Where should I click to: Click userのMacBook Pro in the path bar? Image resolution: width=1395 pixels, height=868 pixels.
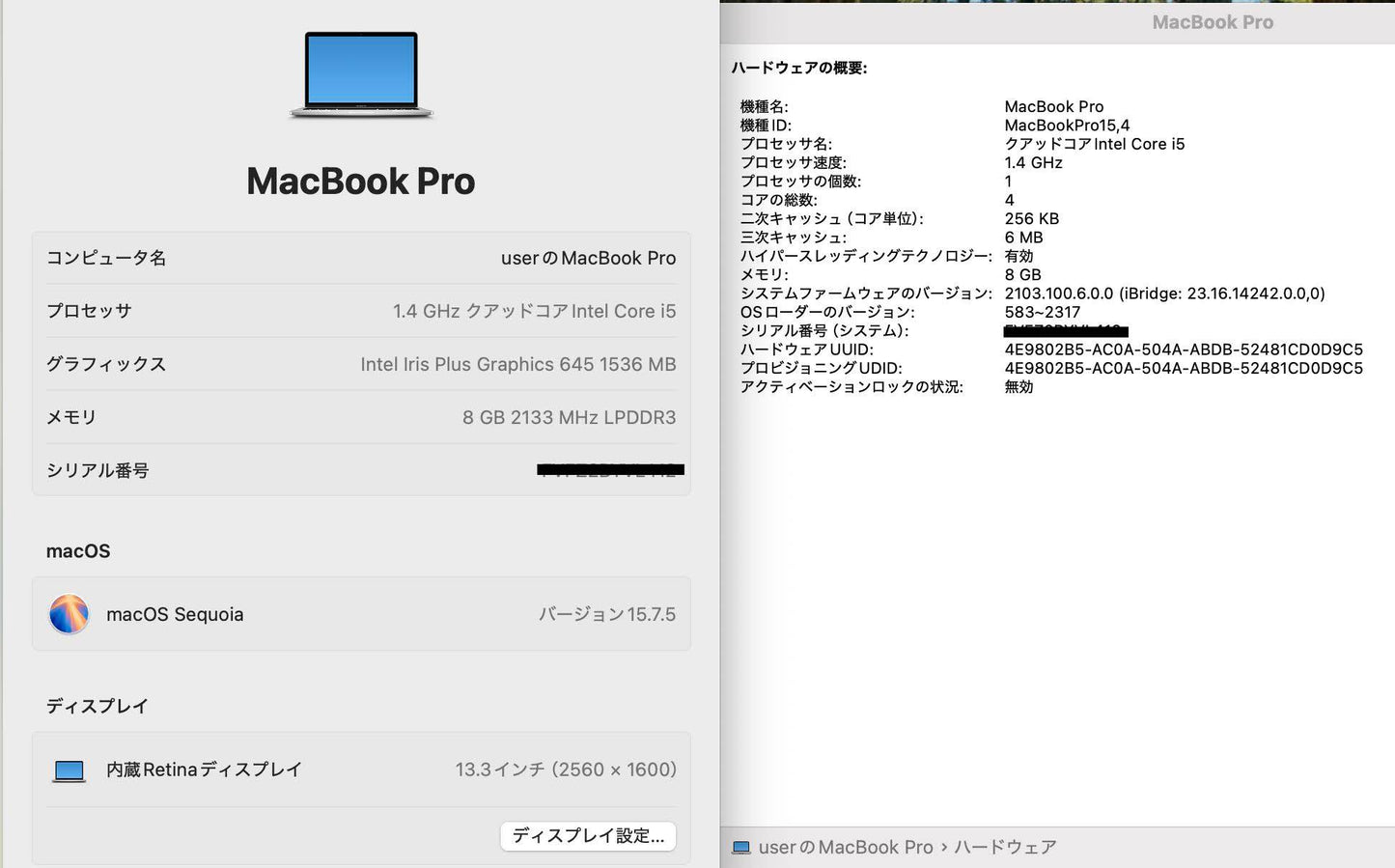(x=846, y=848)
